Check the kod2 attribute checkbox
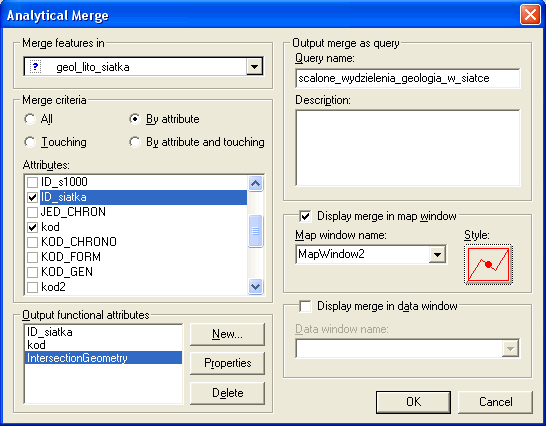Image resolution: width=546 pixels, height=426 pixels. [32, 287]
